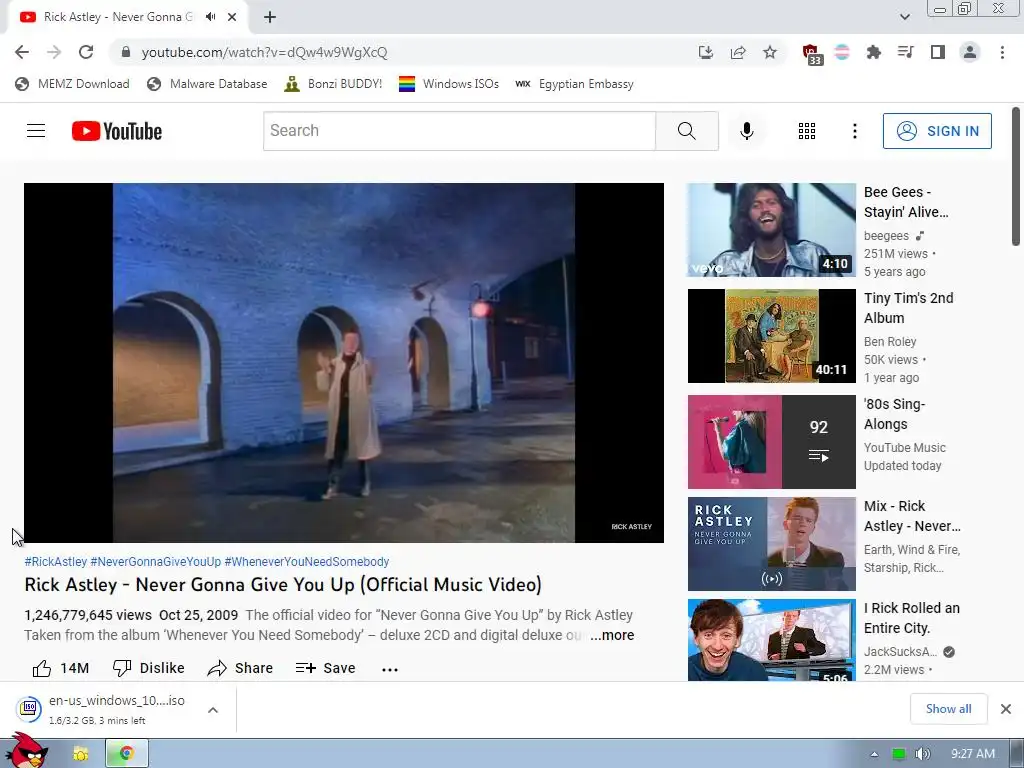This screenshot has width=1024, height=768.
Task: Open the #RickAstley hashtag
Action: (x=56, y=562)
